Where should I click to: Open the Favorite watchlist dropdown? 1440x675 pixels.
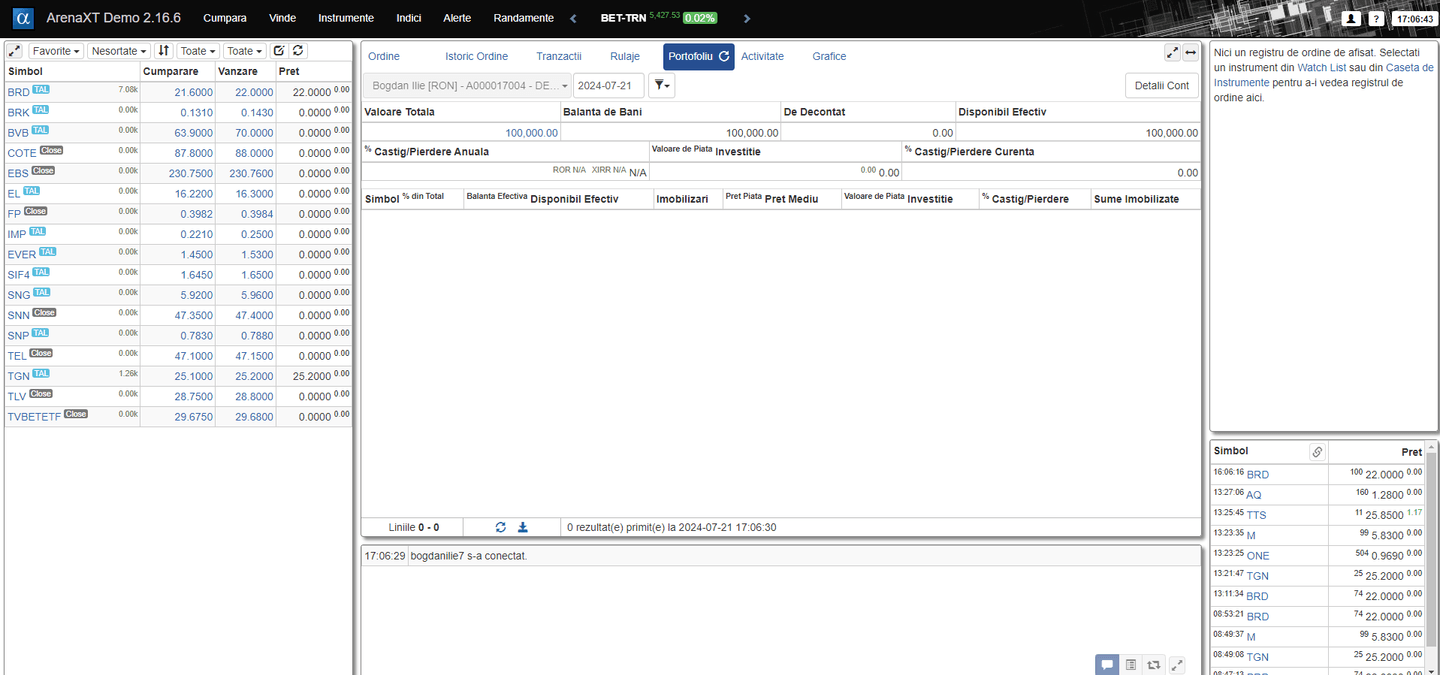[56, 51]
